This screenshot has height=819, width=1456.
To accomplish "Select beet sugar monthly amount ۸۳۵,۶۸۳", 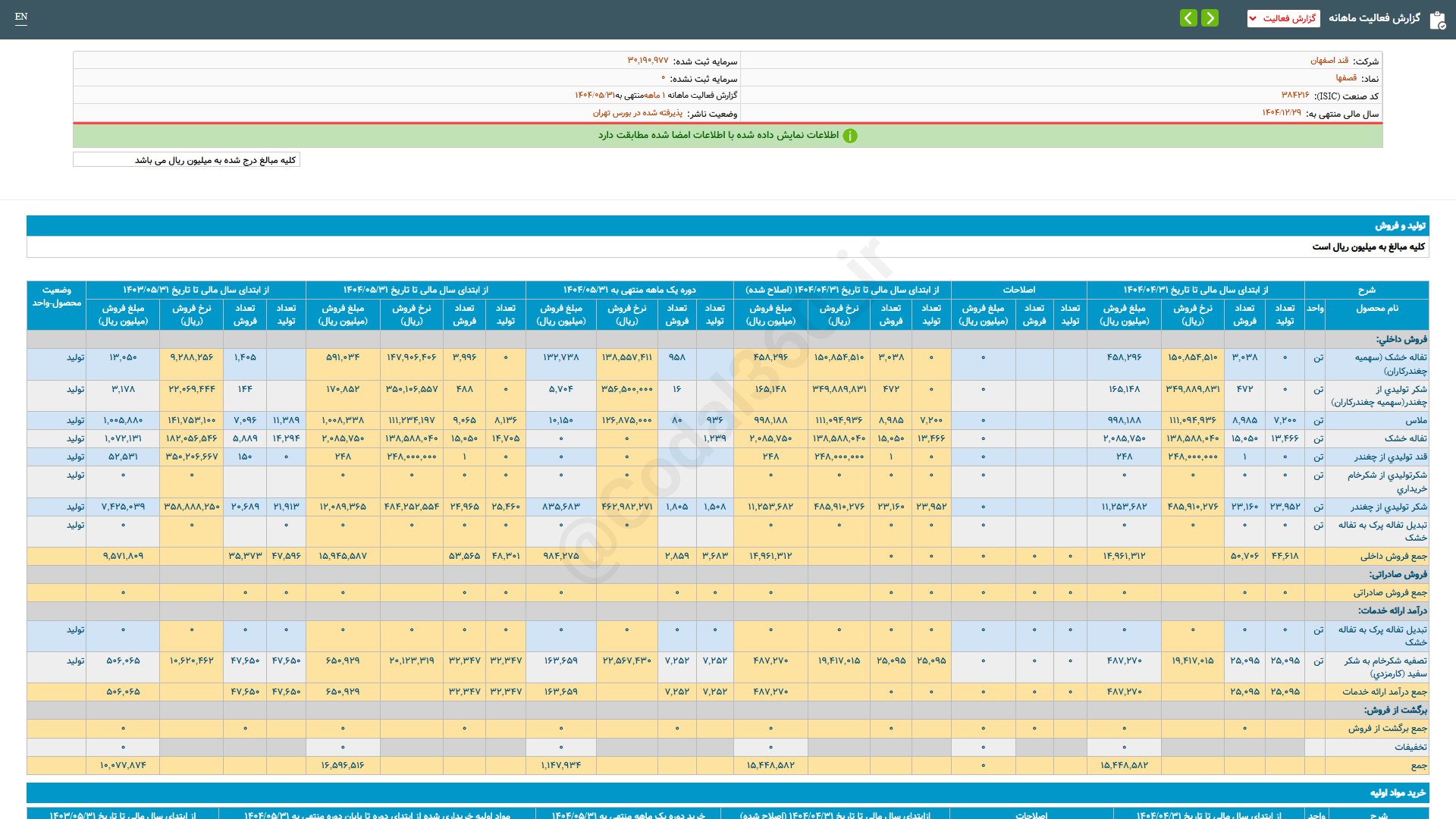I will tap(560, 507).
